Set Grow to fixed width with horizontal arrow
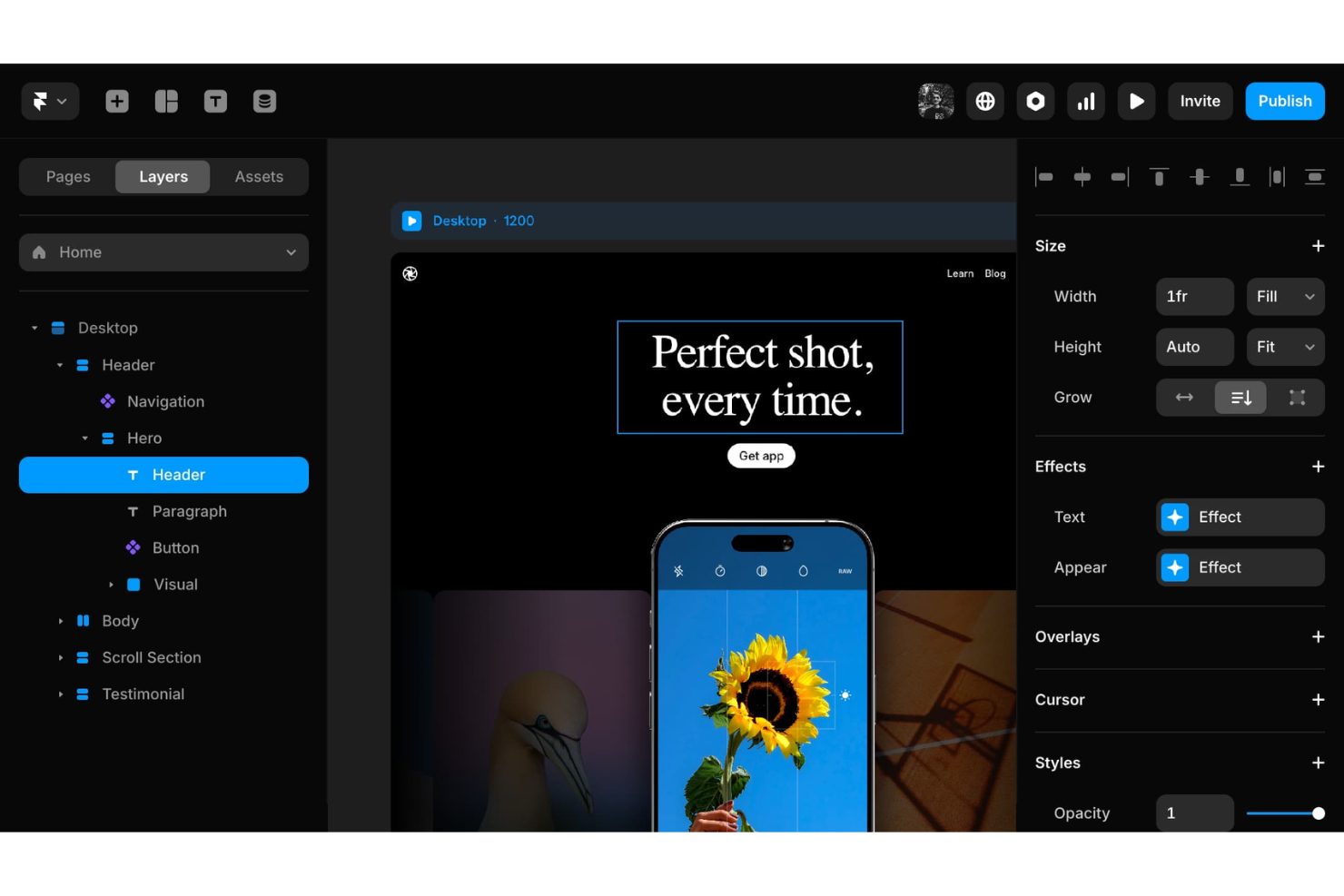 [1183, 397]
